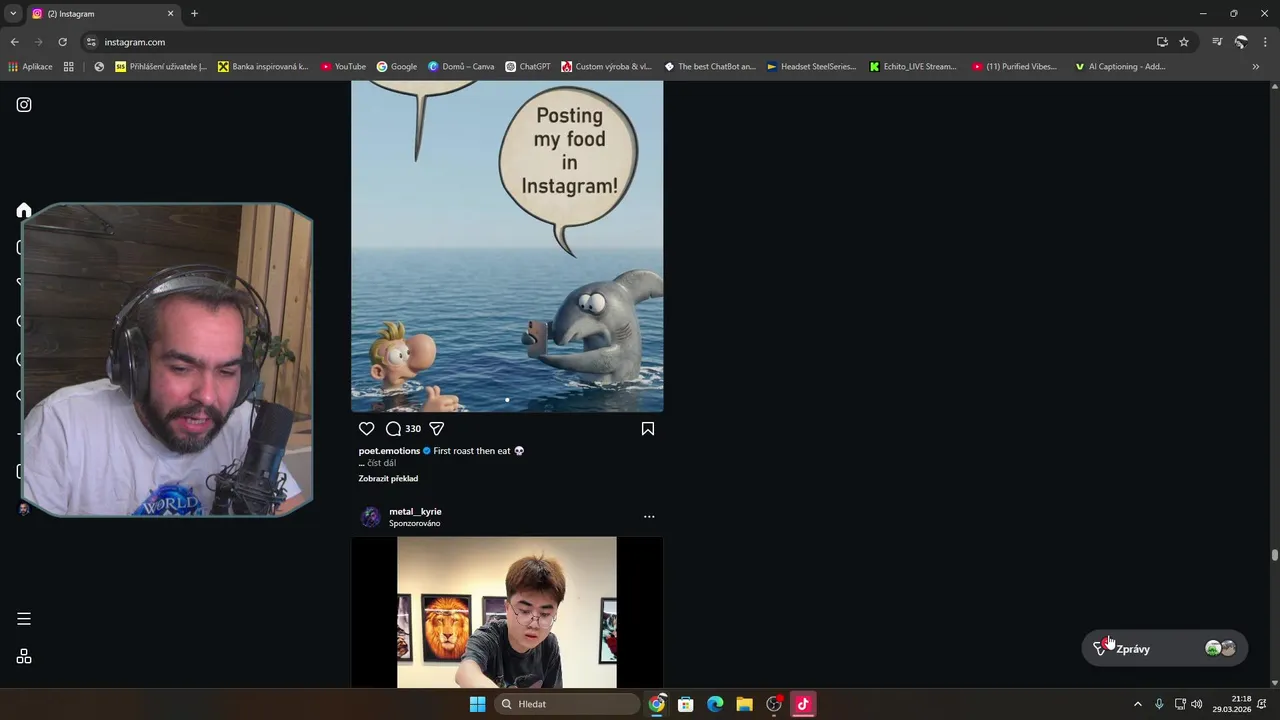Open the 'AI Captioning' bookmark
This screenshot has width=1280, height=720.
1119,67
